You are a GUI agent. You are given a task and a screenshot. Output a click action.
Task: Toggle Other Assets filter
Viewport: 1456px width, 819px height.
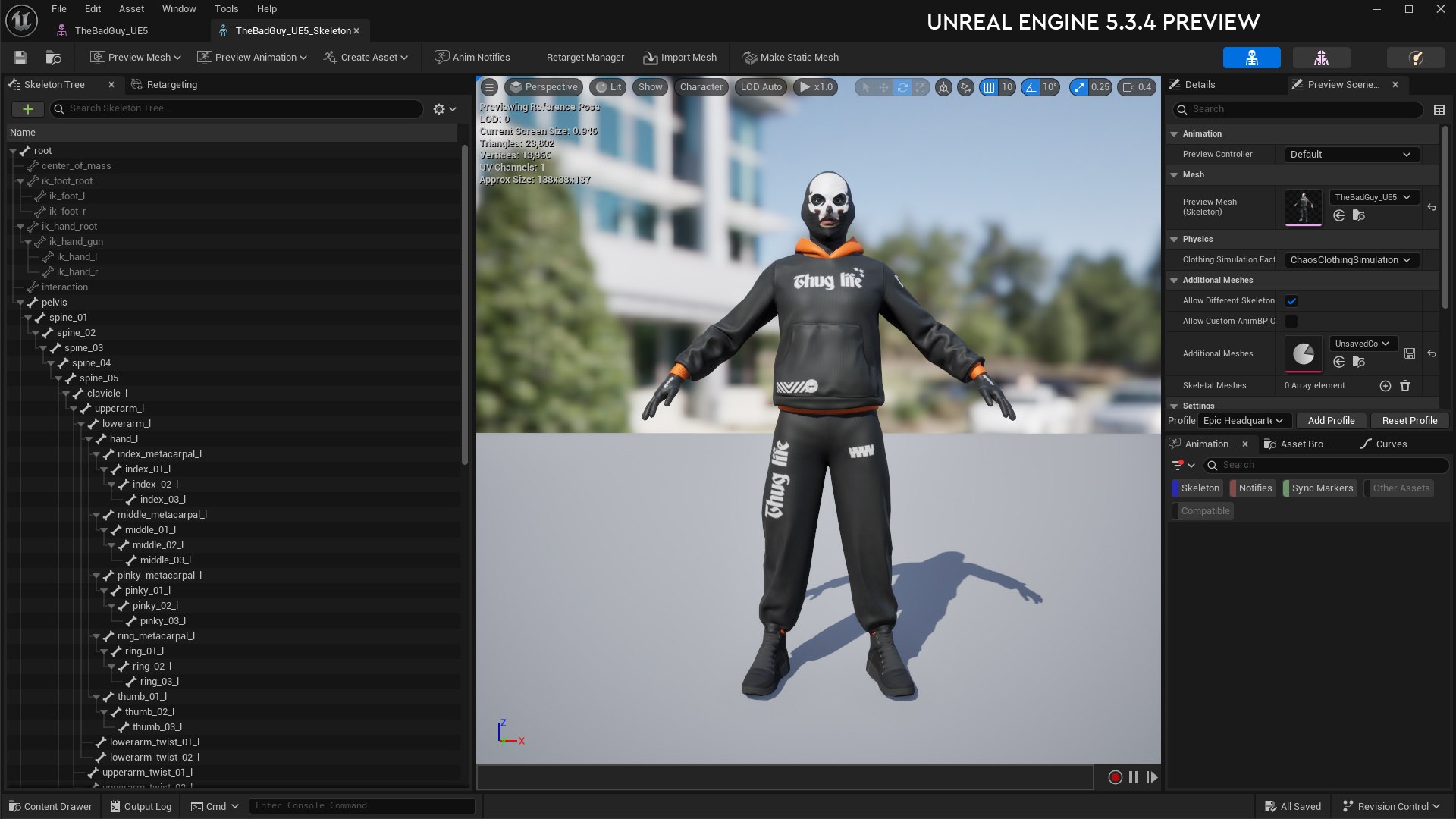click(1398, 488)
